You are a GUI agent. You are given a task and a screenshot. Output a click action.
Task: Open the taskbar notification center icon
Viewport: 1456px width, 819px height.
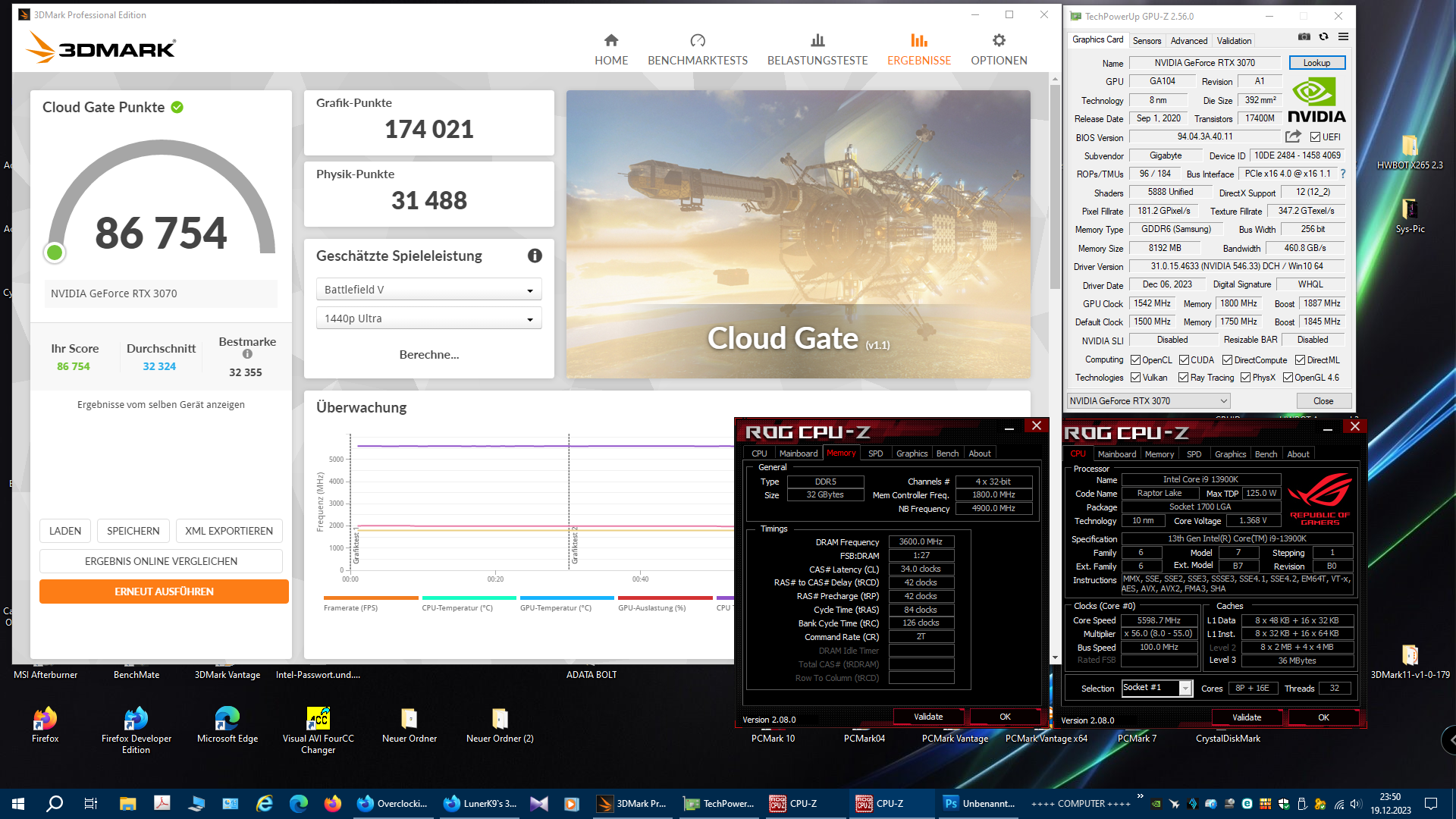tap(1431, 804)
